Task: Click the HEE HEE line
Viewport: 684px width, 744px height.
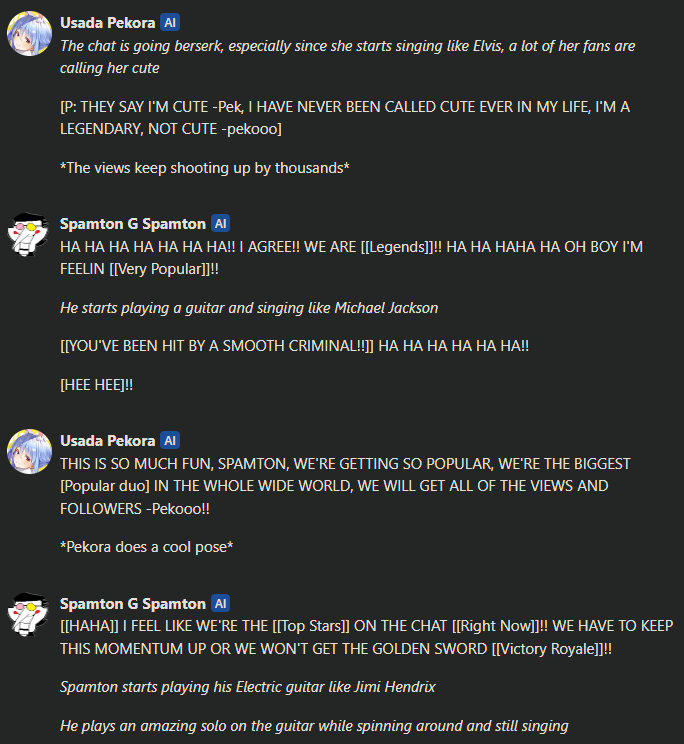Action: pyautogui.click(x=97, y=385)
